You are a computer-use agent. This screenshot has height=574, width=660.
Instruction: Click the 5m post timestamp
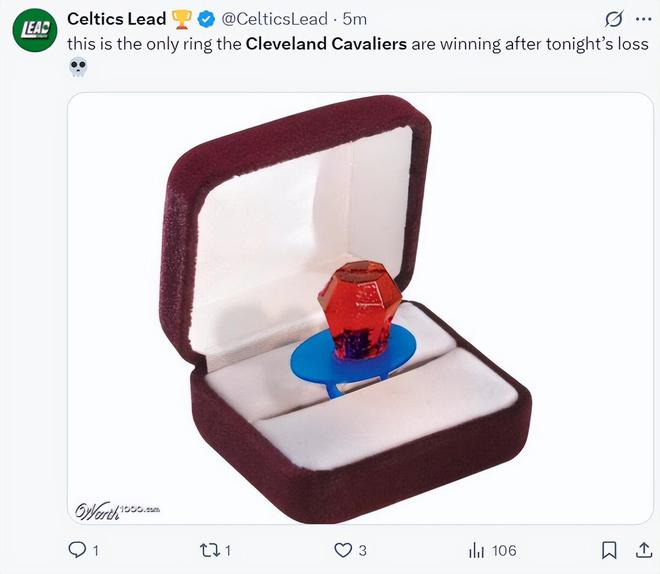[x=354, y=19]
